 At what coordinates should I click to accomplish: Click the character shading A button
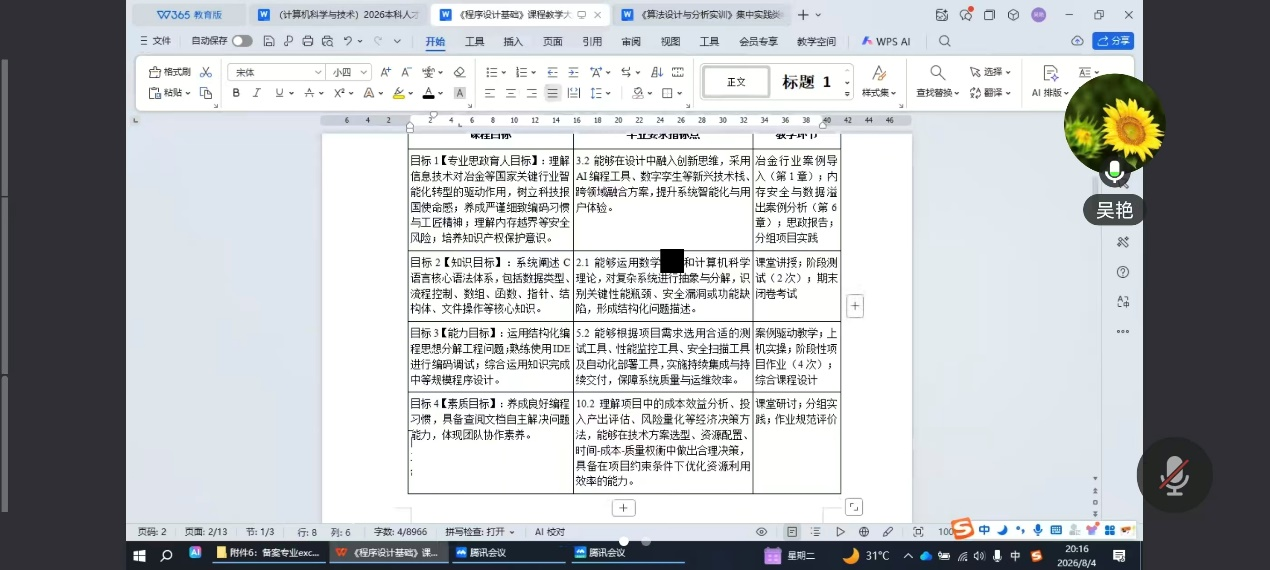(x=460, y=93)
